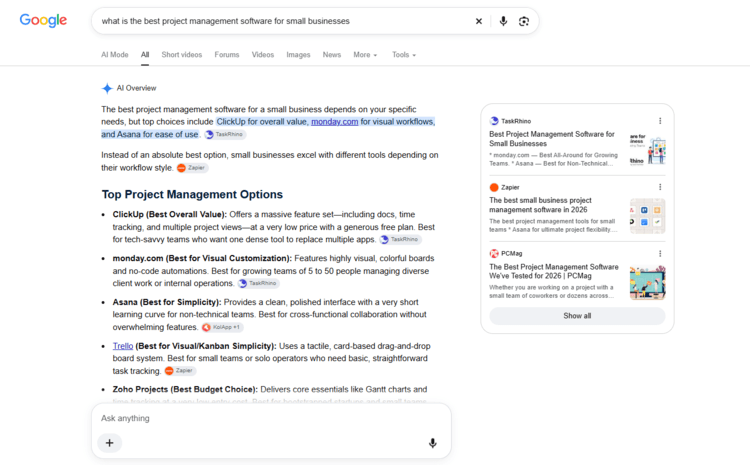Screen dimensions: 750x465
Task: Open the TaskRhino source chip after Asana sentence
Action: (225, 134)
